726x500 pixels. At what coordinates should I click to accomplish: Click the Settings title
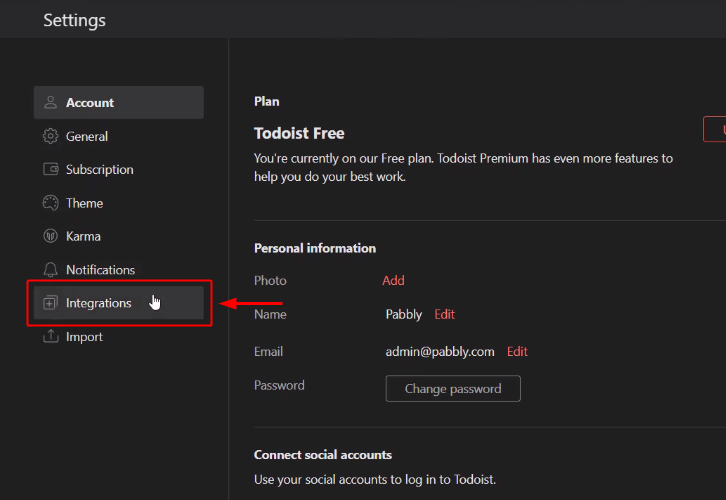[x=75, y=20]
